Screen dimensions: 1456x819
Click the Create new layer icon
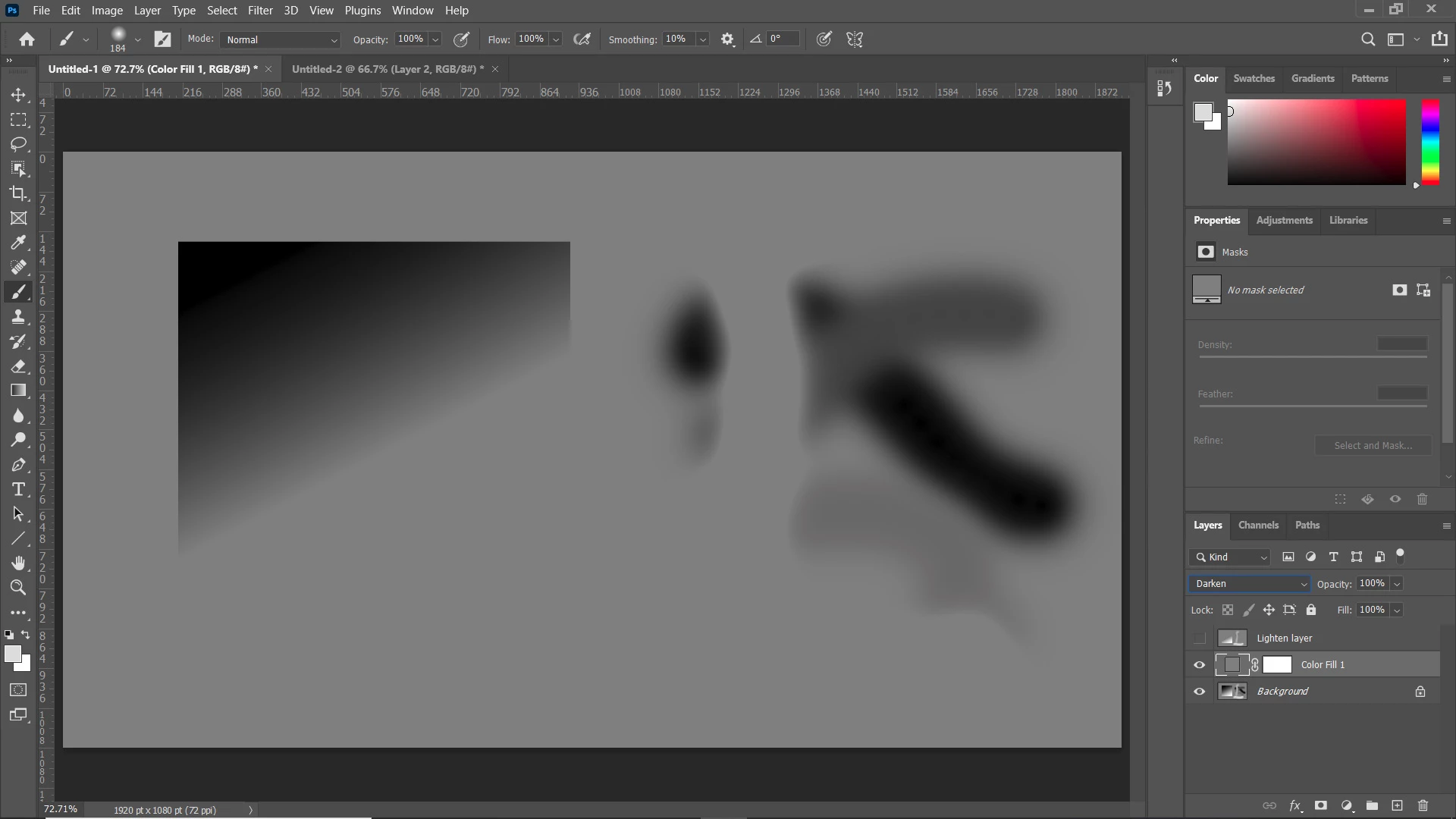(1397, 805)
